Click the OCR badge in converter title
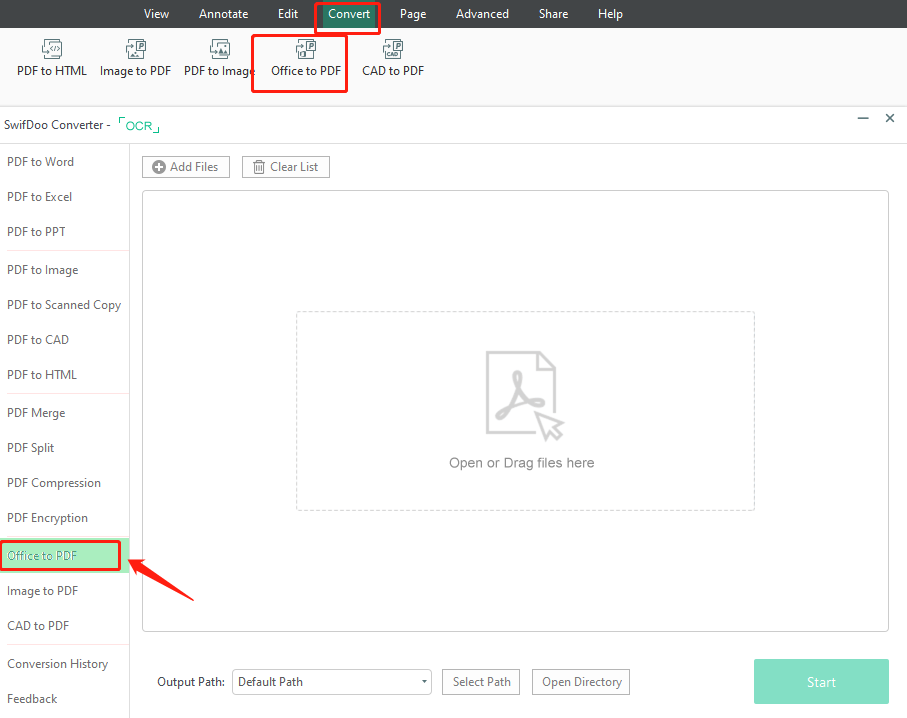This screenshot has height=718, width=907. coord(139,126)
